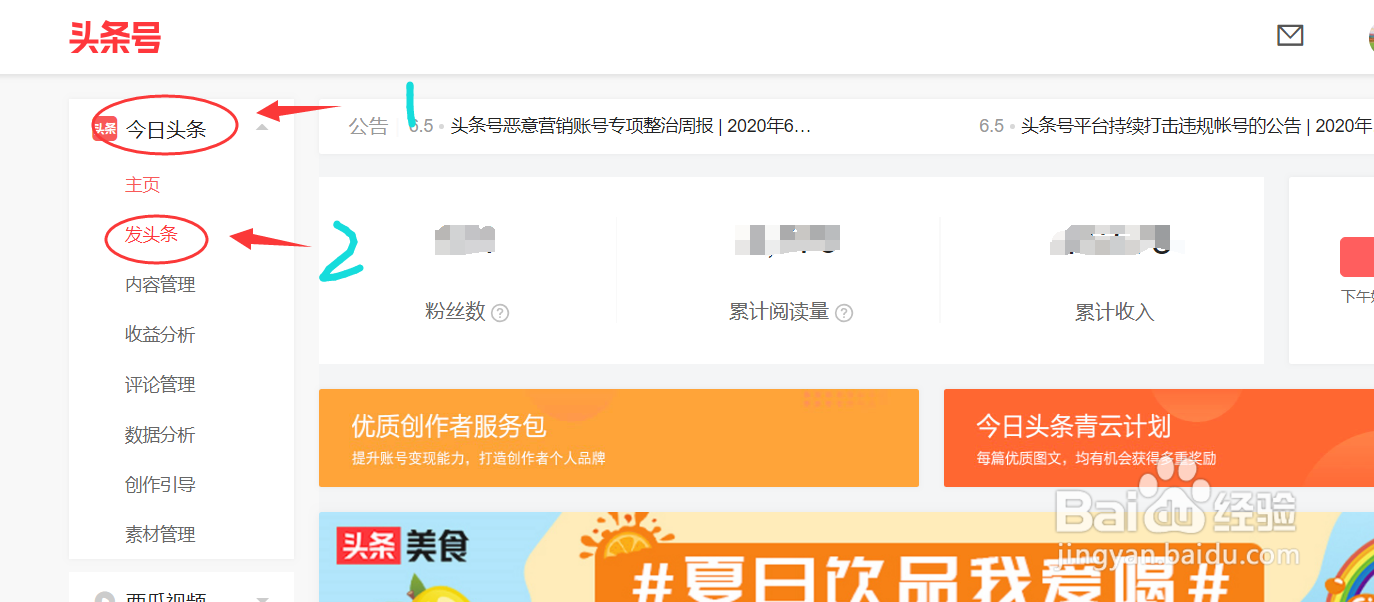Open the 优质创作者服务包 orange banner
This screenshot has height=602, width=1374.
[619, 438]
